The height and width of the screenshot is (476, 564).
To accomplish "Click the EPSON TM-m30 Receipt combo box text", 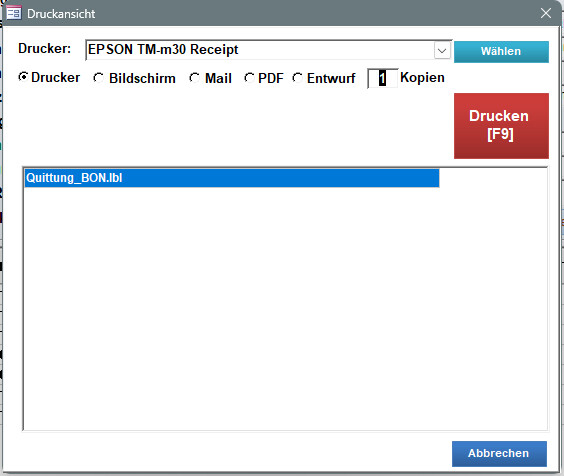I will (x=163, y=50).
